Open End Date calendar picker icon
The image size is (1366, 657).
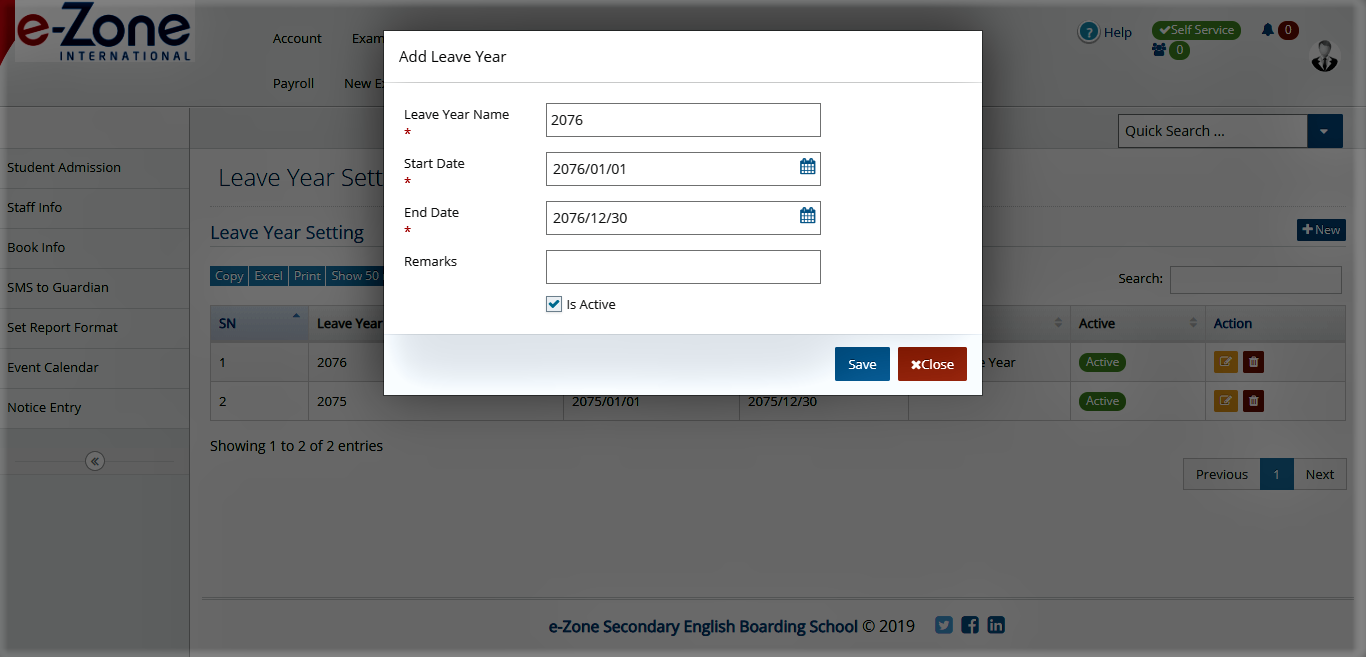808,216
